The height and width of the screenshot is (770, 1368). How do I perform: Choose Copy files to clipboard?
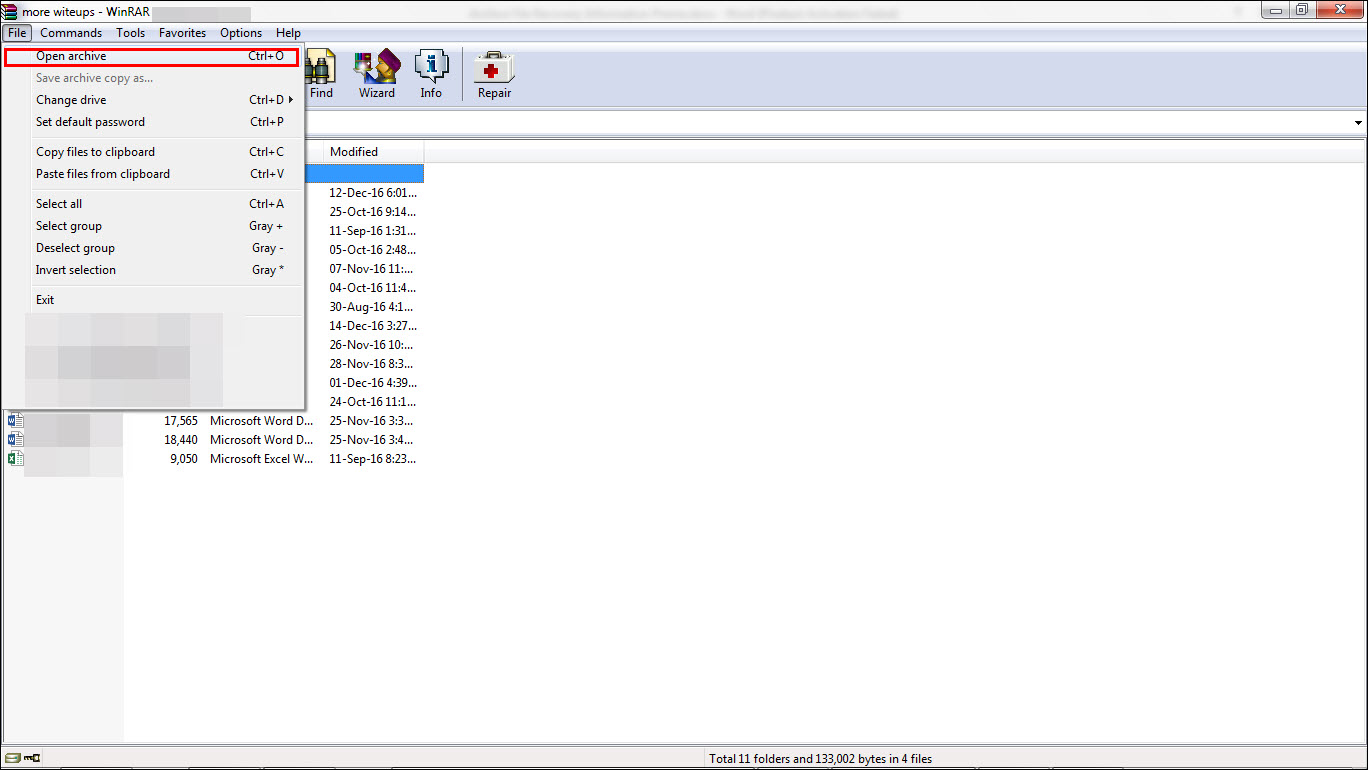[x=153, y=152]
